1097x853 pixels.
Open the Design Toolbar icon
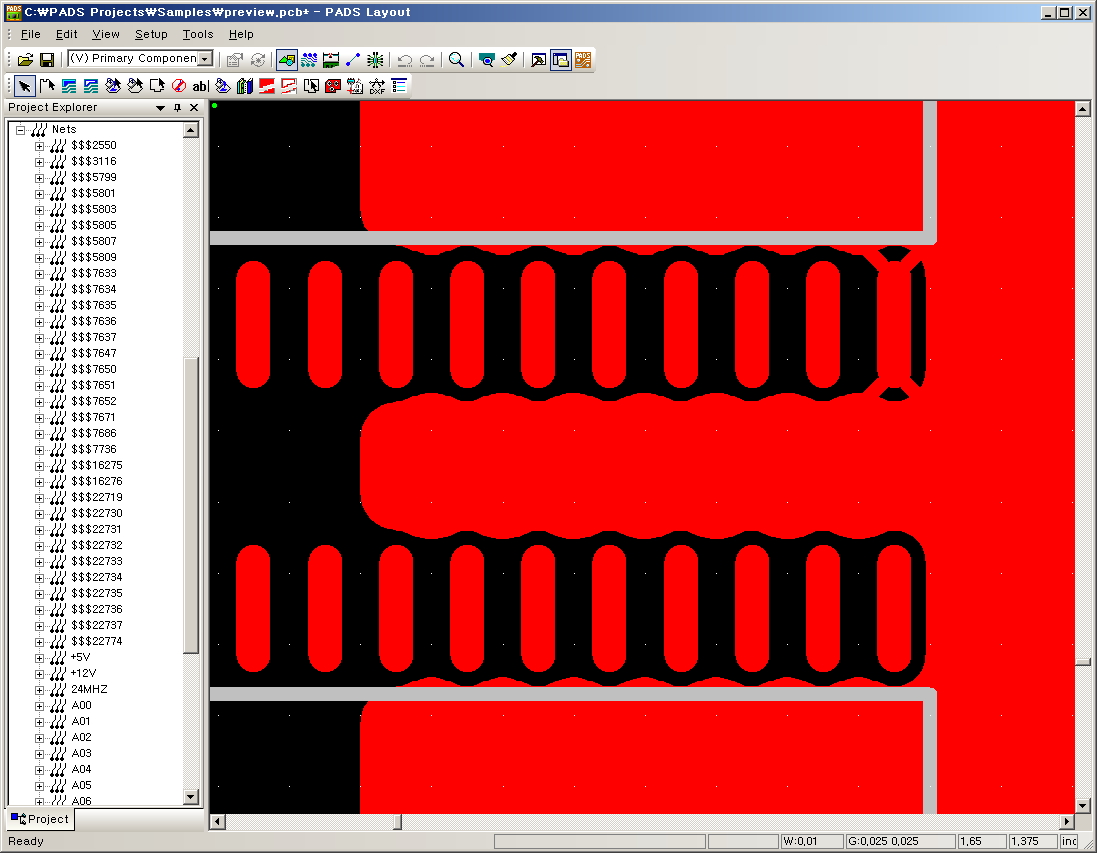[309, 60]
